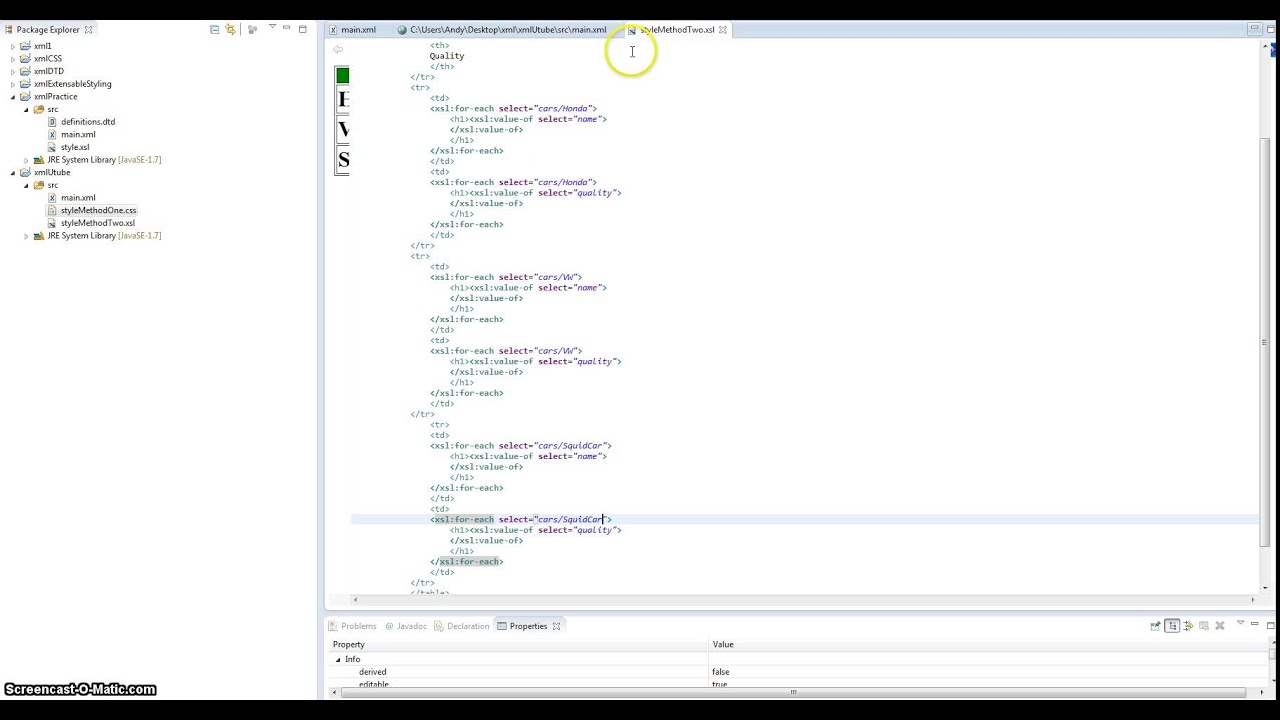Select definitions.dtd file
Screen dimensions: 1280x720
pyautogui.click(x=88, y=122)
